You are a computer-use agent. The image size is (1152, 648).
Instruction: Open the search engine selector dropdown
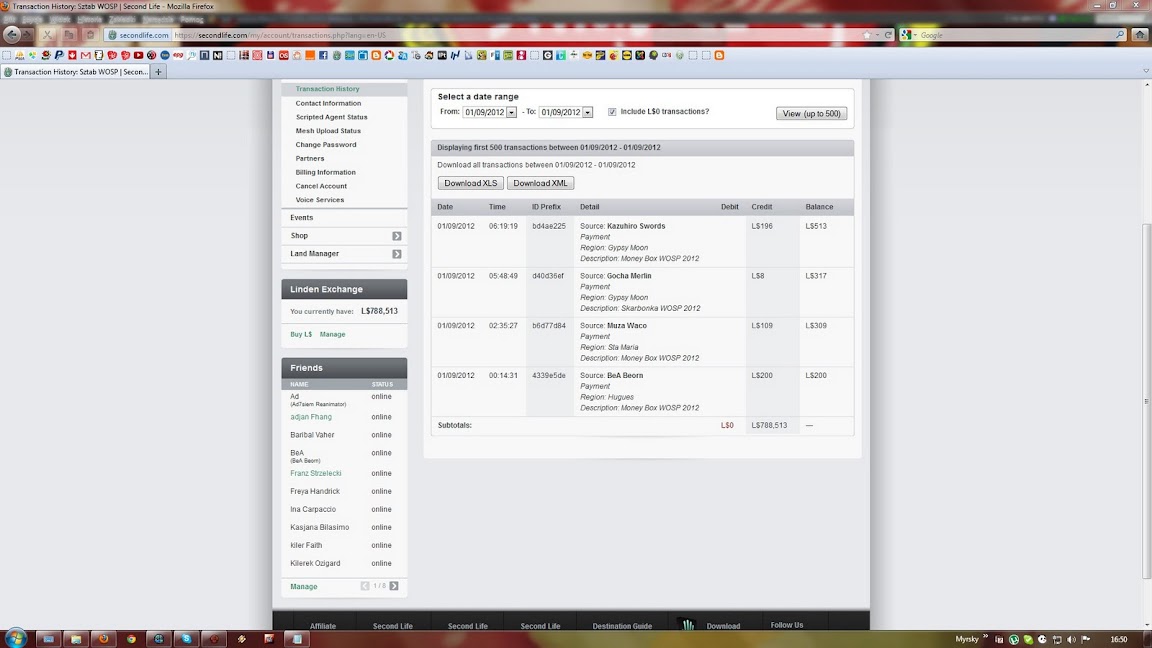(x=909, y=35)
